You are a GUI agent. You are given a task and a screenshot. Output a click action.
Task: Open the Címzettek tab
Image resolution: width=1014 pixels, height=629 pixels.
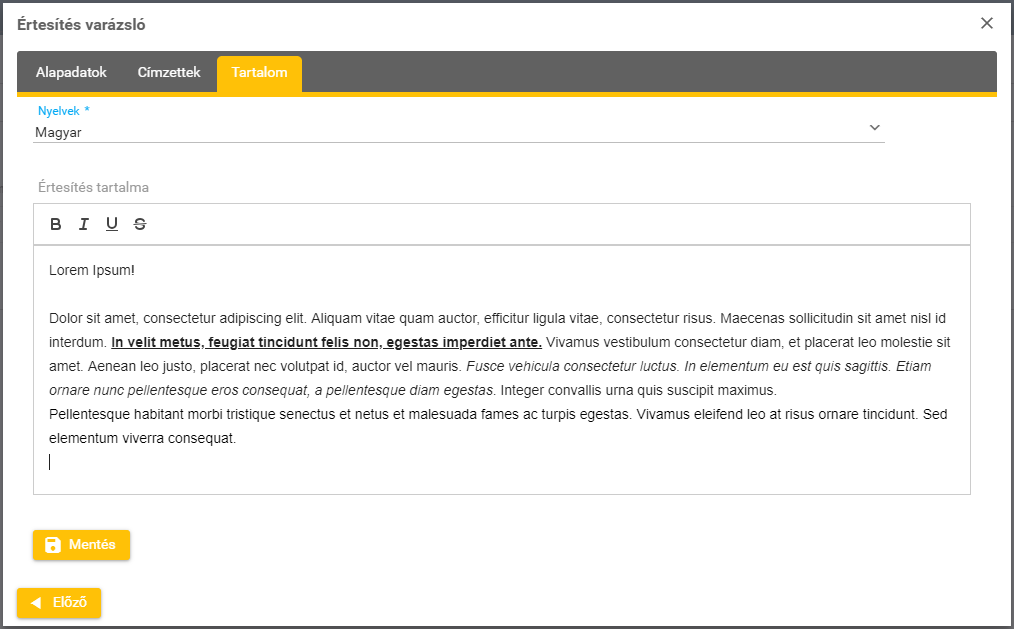click(x=169, y=73)
